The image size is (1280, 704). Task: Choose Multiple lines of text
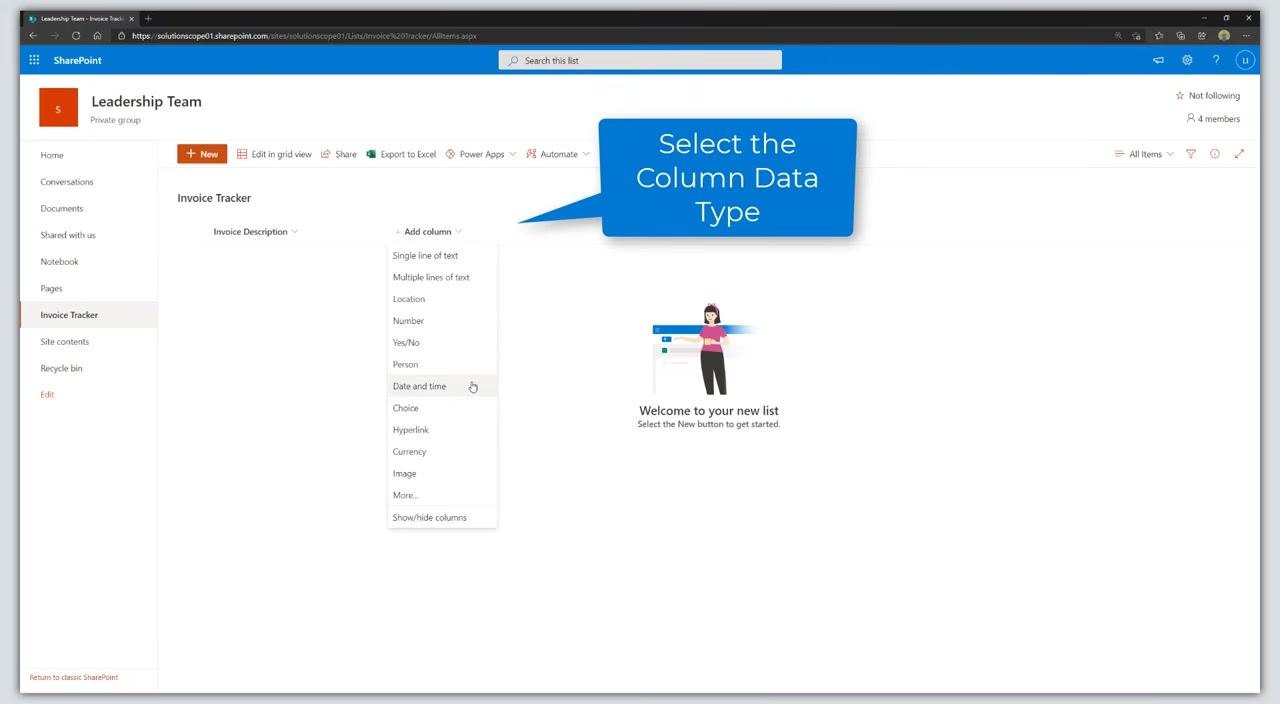coord(442,278)
